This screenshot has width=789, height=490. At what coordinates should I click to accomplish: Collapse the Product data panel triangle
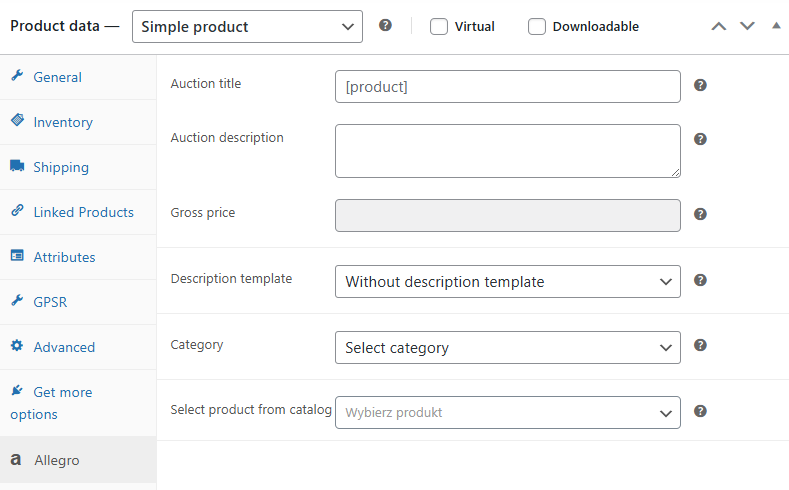pos(776,25)
